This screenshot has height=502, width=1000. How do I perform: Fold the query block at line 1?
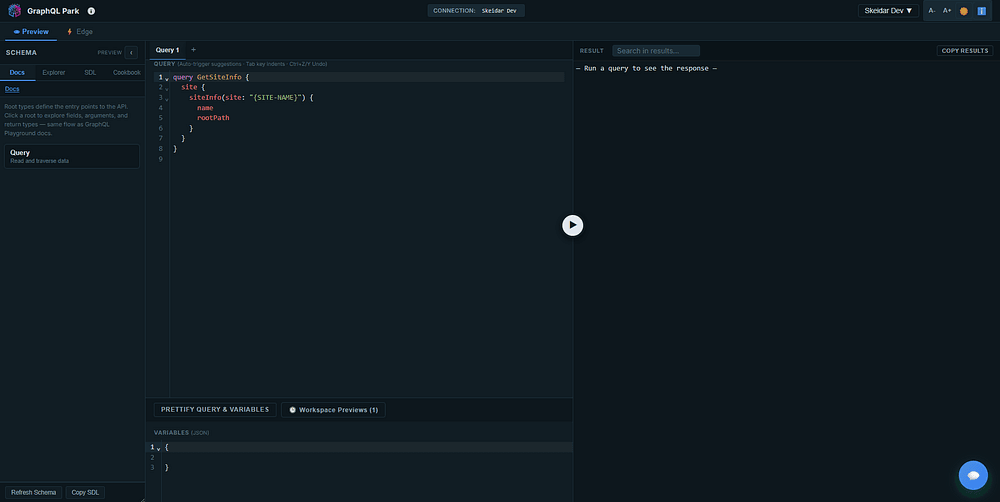[167, 78]
